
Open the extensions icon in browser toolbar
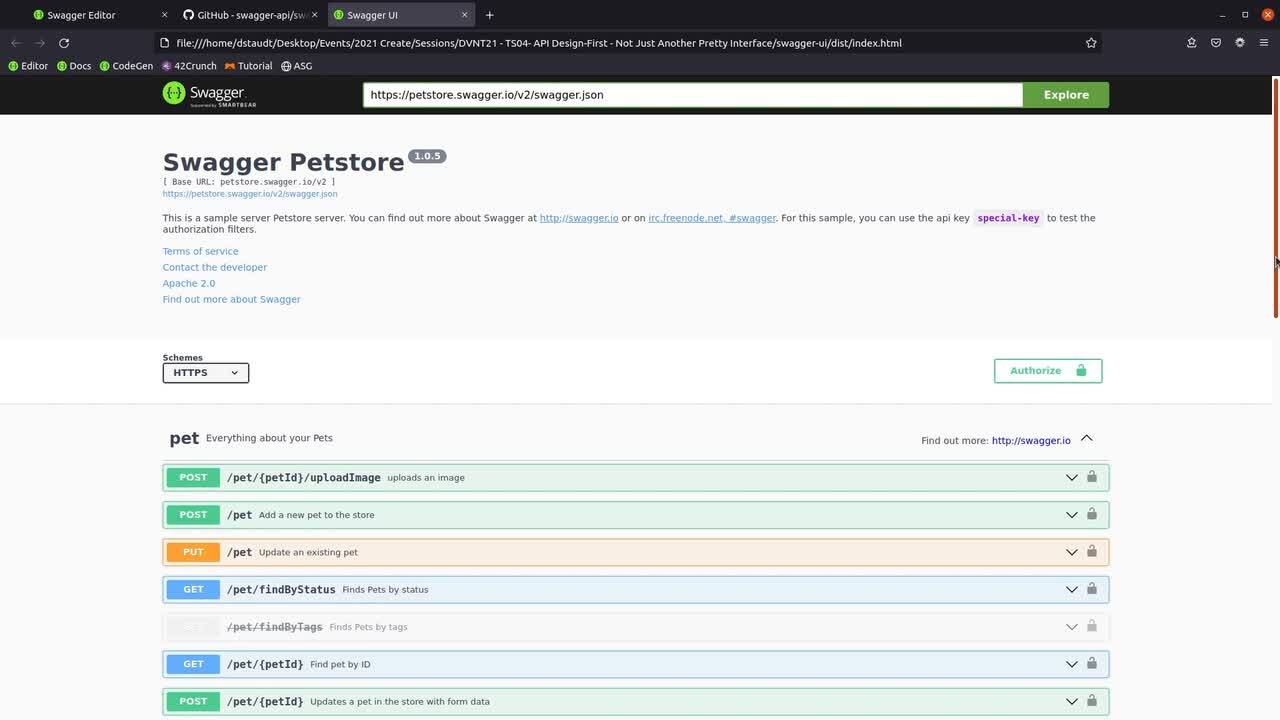coord(1240,43)
